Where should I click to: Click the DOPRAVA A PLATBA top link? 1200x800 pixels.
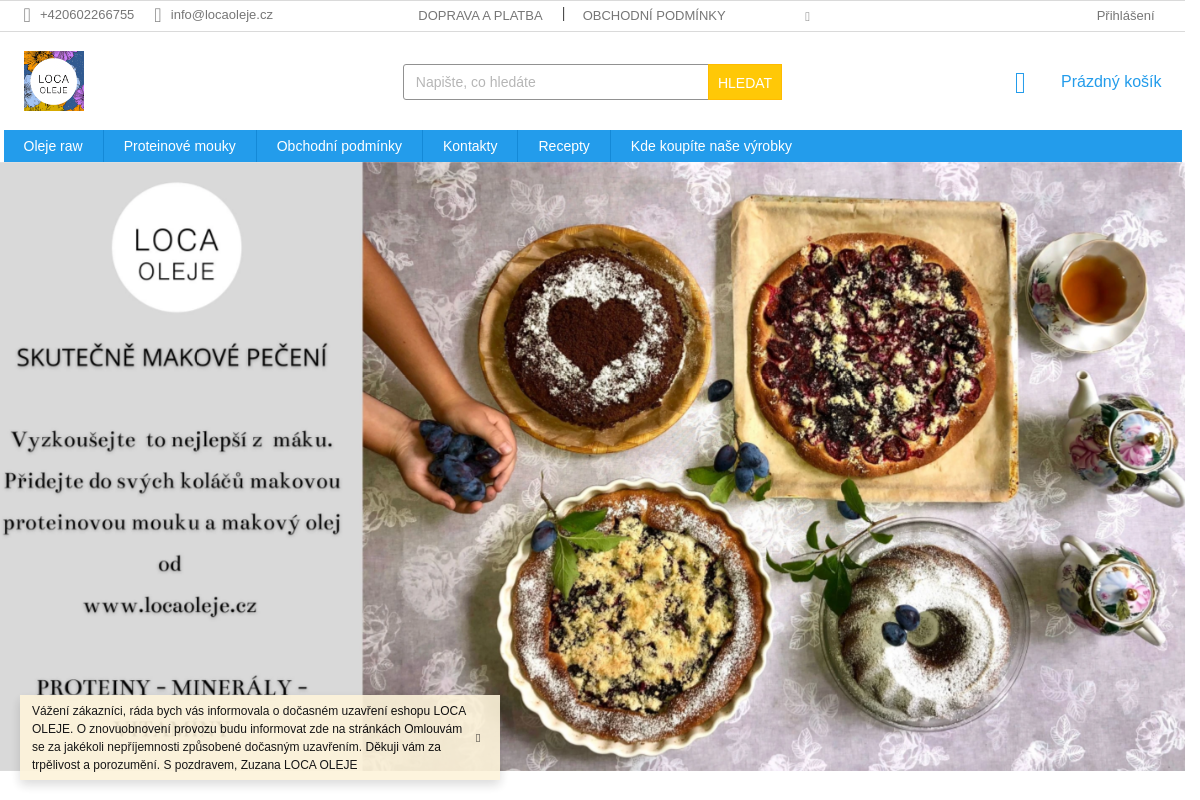(x=480, y=15)
